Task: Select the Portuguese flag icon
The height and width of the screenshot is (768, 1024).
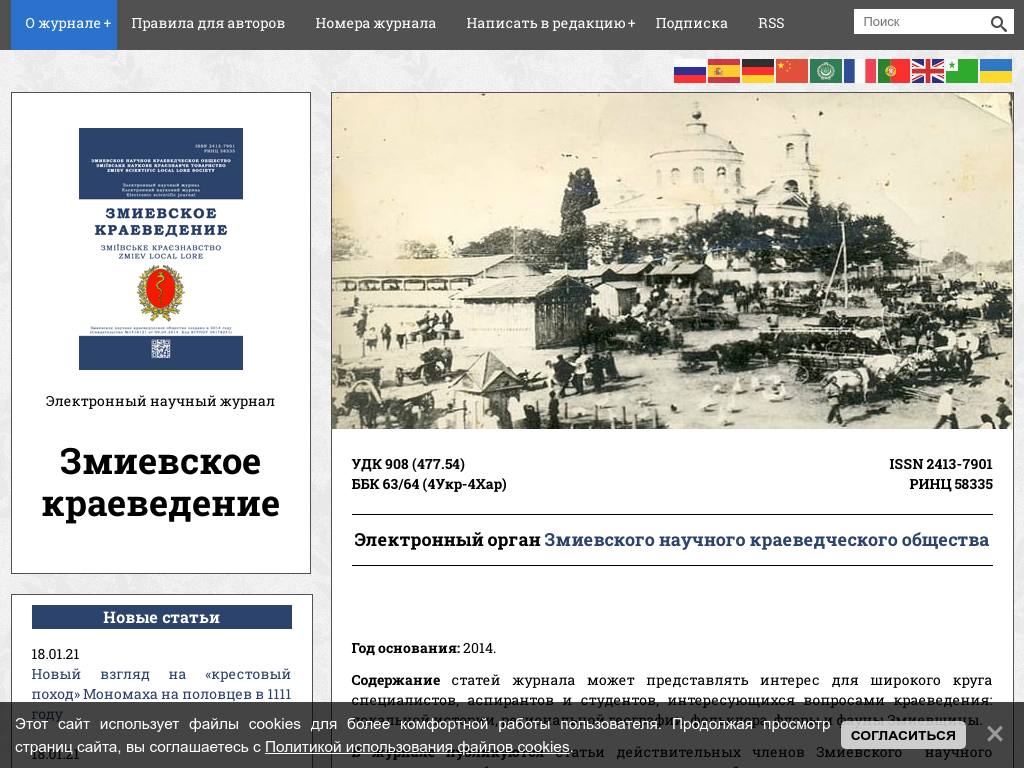Action: coord(893,71)
